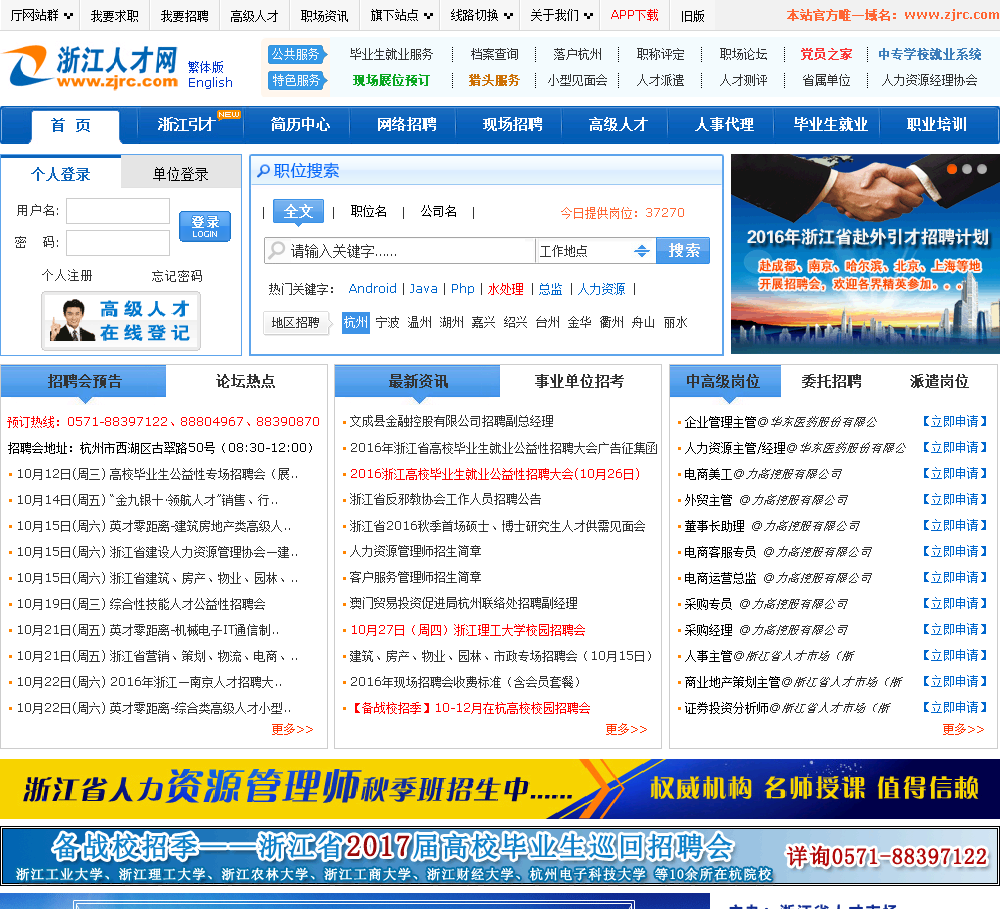Switch site language to English
The height and width of the screenshot is (909, 1000).
pyautogui.click(x=210, y=82)
